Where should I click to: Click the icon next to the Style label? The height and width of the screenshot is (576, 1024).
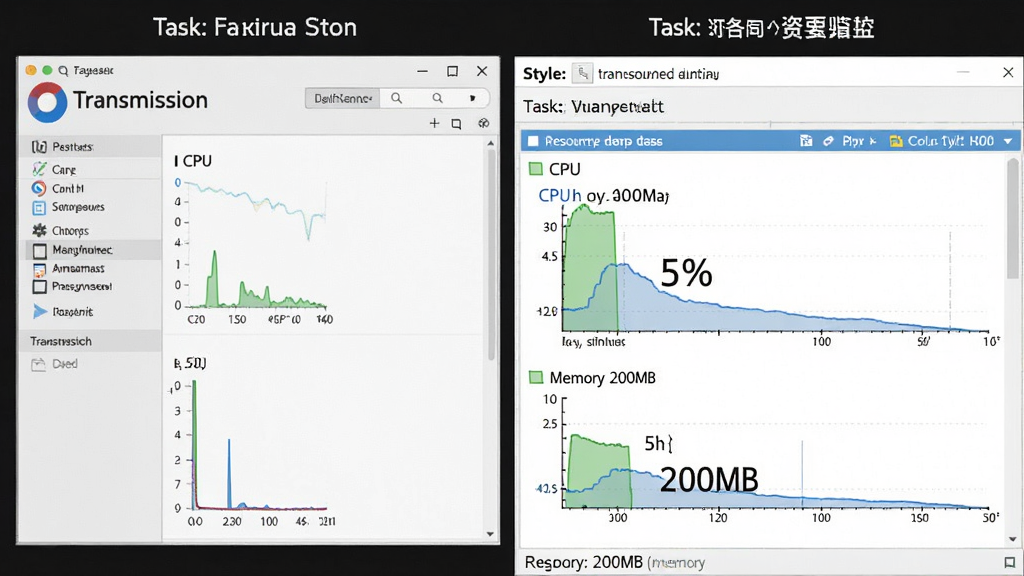[x=582, y=73]
